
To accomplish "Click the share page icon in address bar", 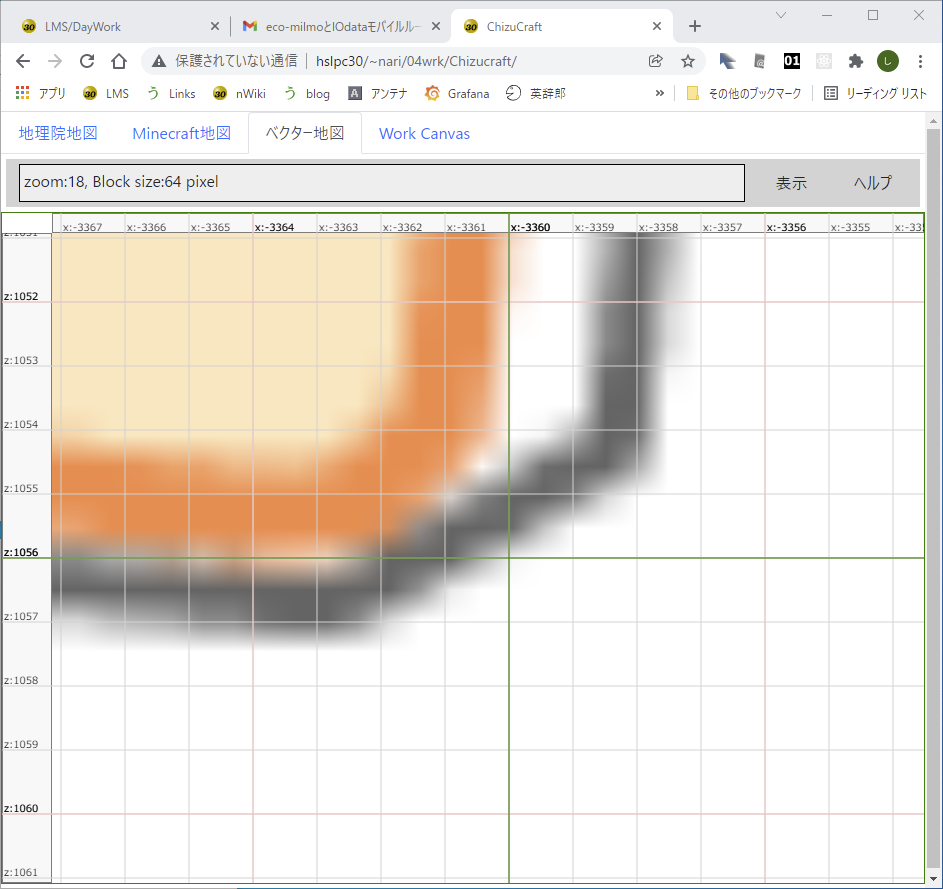I will [656, 61].
